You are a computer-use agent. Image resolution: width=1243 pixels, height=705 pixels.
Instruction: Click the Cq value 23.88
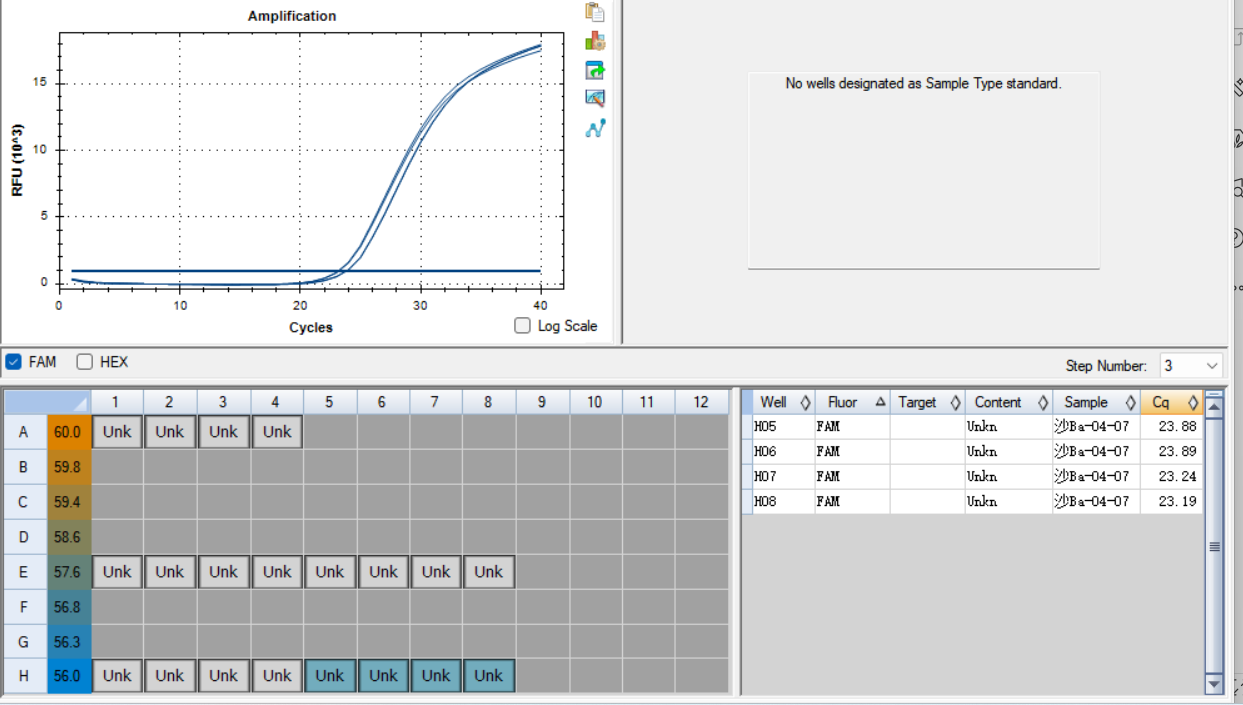[x=1178, y=426]
